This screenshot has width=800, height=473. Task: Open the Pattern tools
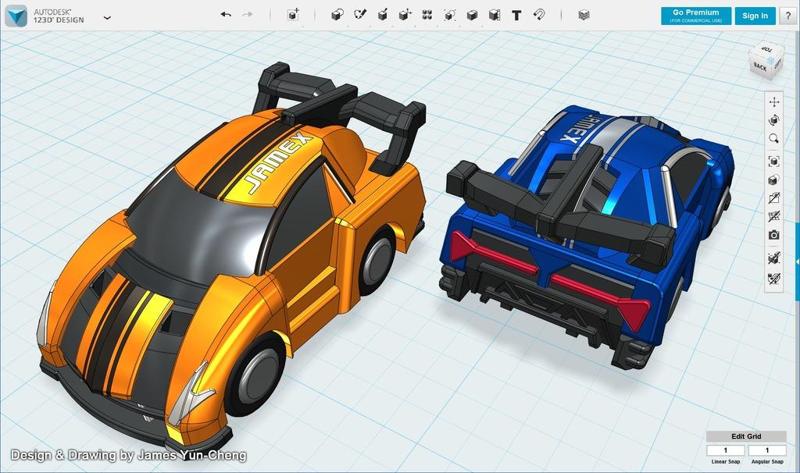(x=428, y=15)
